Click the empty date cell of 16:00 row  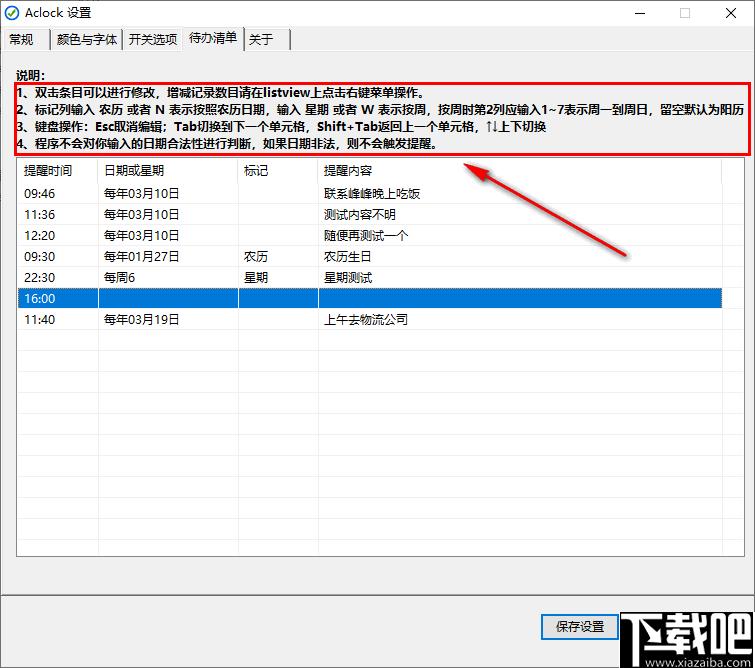click(168, 299)
